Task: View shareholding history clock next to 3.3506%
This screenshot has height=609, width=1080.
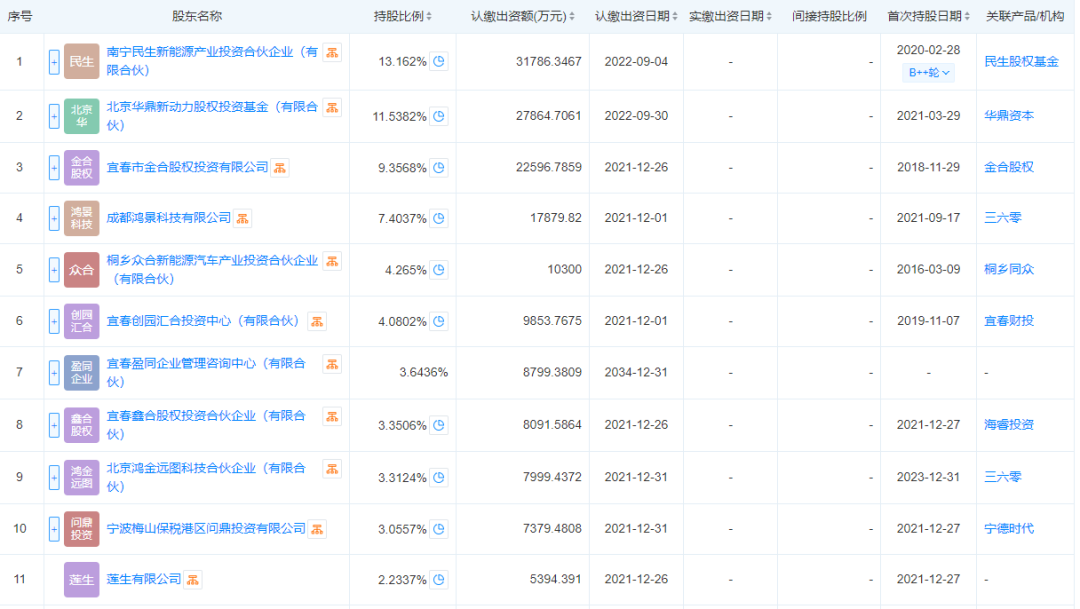Action: click(x=439, y=425)
